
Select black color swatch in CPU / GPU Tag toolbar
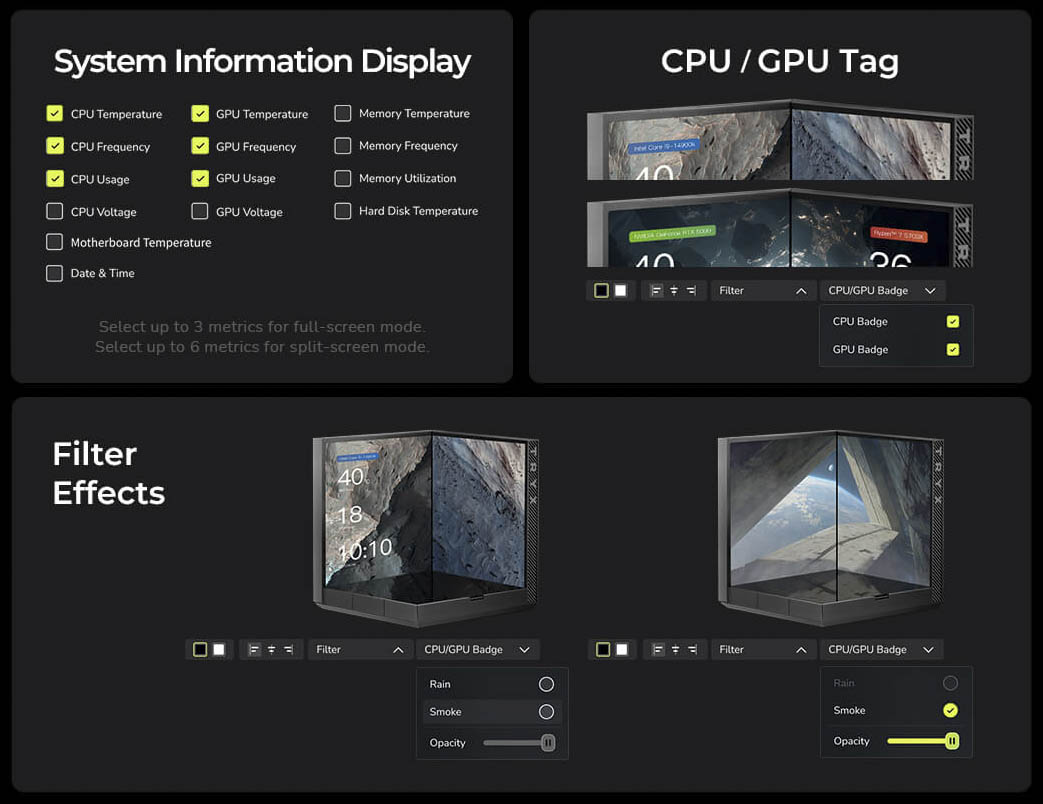(x=601, y=291)
